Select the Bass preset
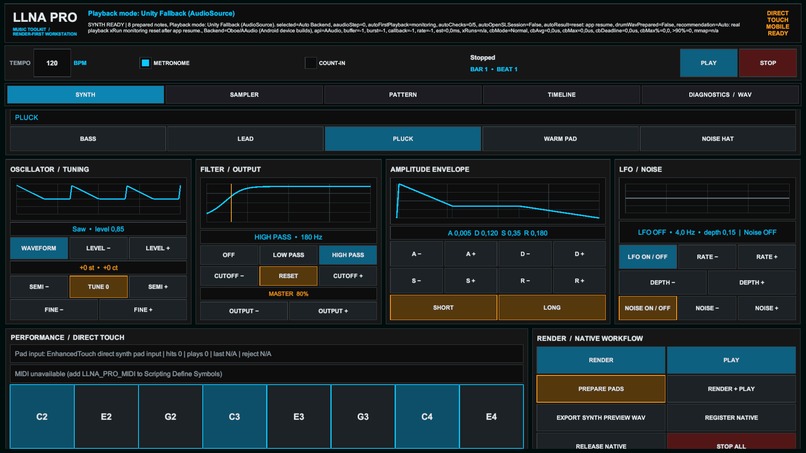The width and height of the screenshot is (806, 453). pos(88,139)
